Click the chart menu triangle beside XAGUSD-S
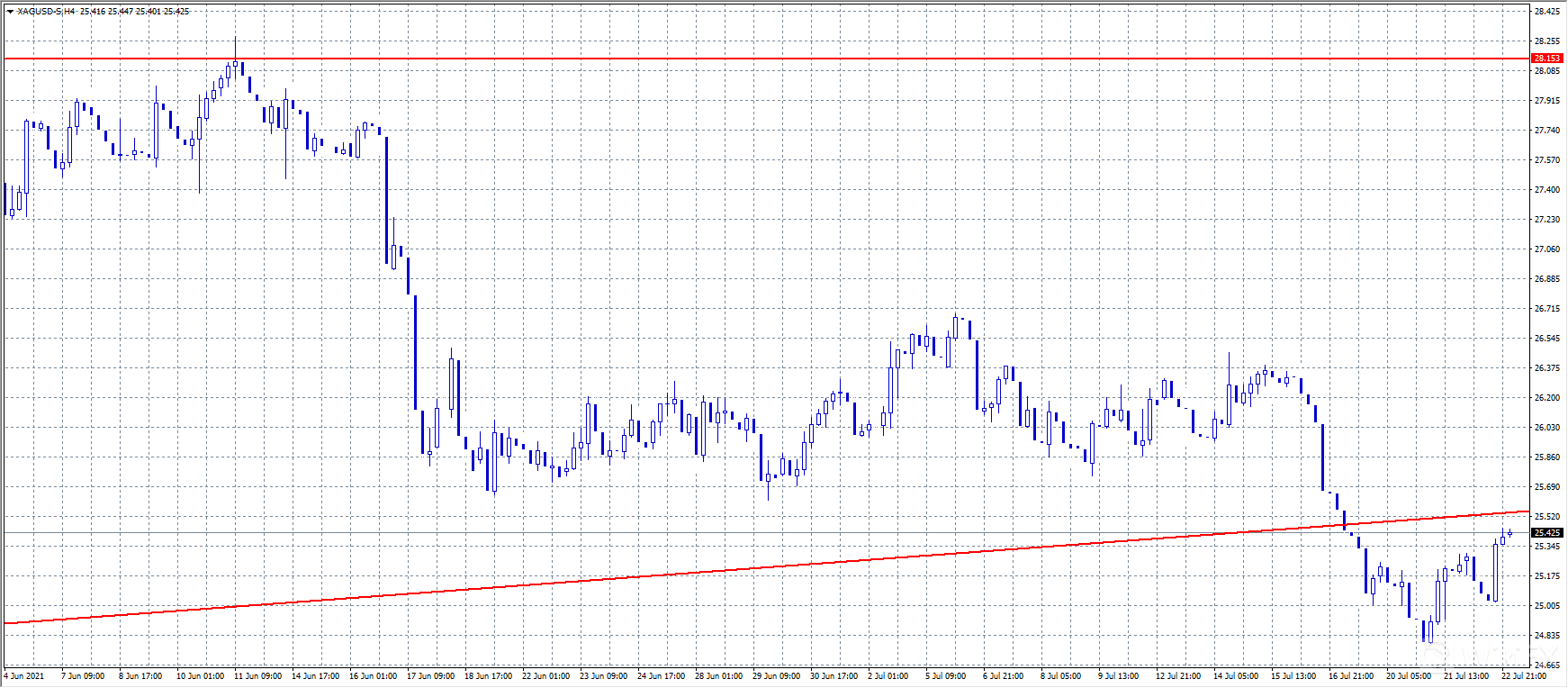Image resolution: width=1568 pixels, height=688 pixels. click(x=10, y=12)
